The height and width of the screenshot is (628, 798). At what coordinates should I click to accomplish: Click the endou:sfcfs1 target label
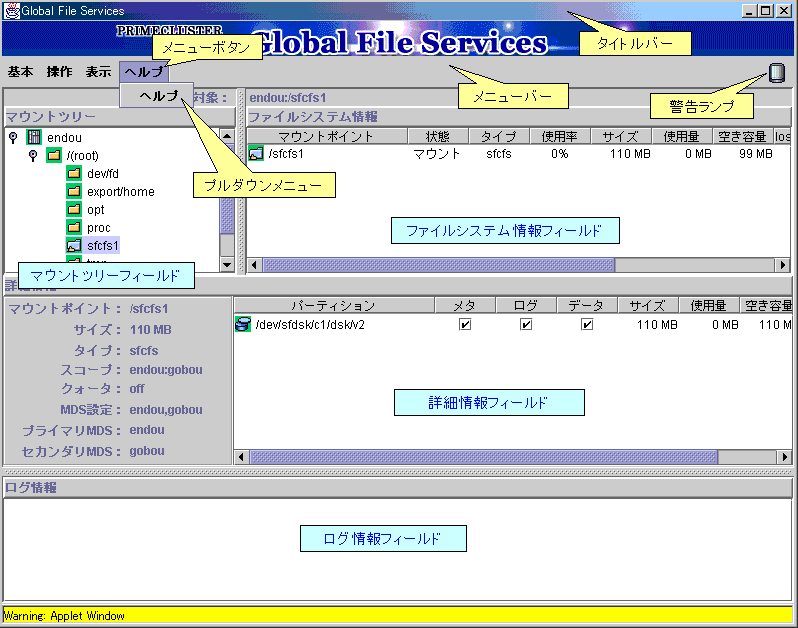[288, 98]
